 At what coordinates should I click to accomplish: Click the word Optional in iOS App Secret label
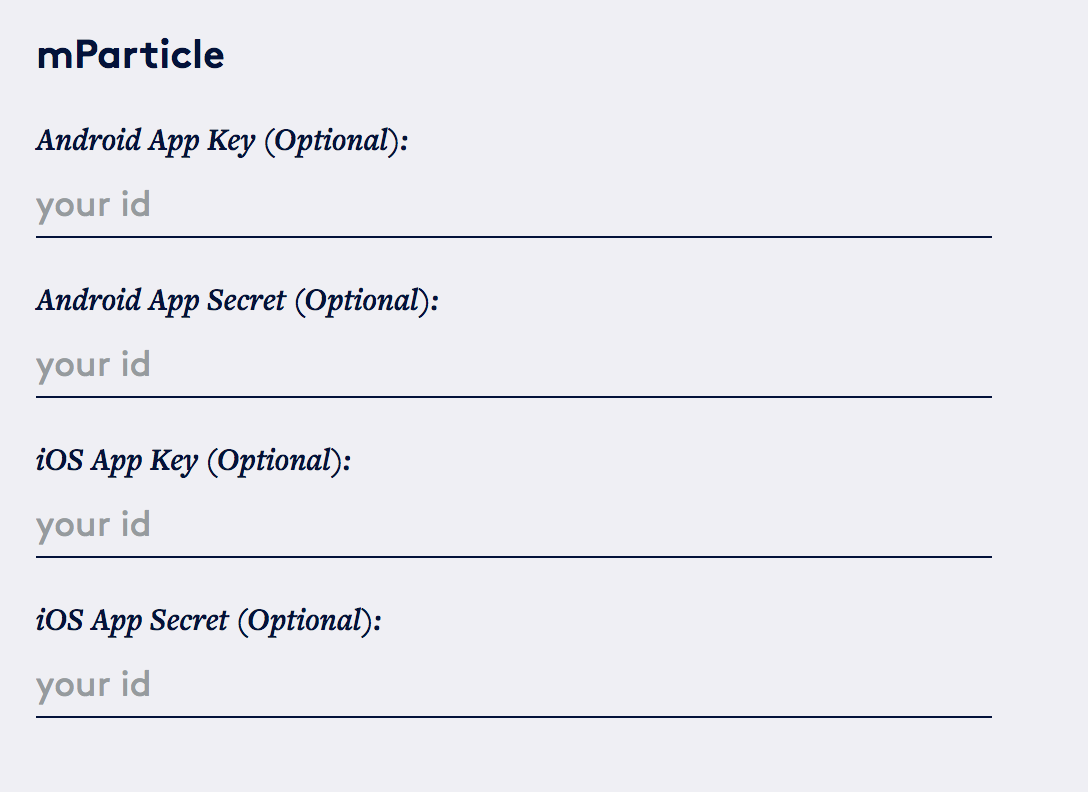tap(305, 622)
